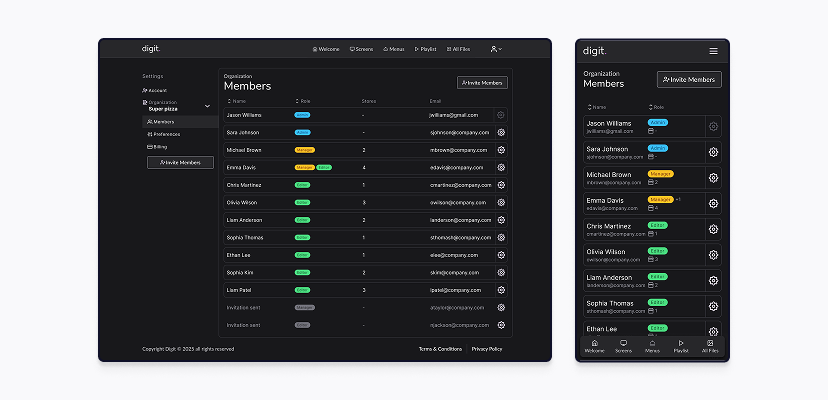828x400 pixels.
Task: Open hamburger menu in mobile header
Action: pyautogui.click(x=713, y=51)
